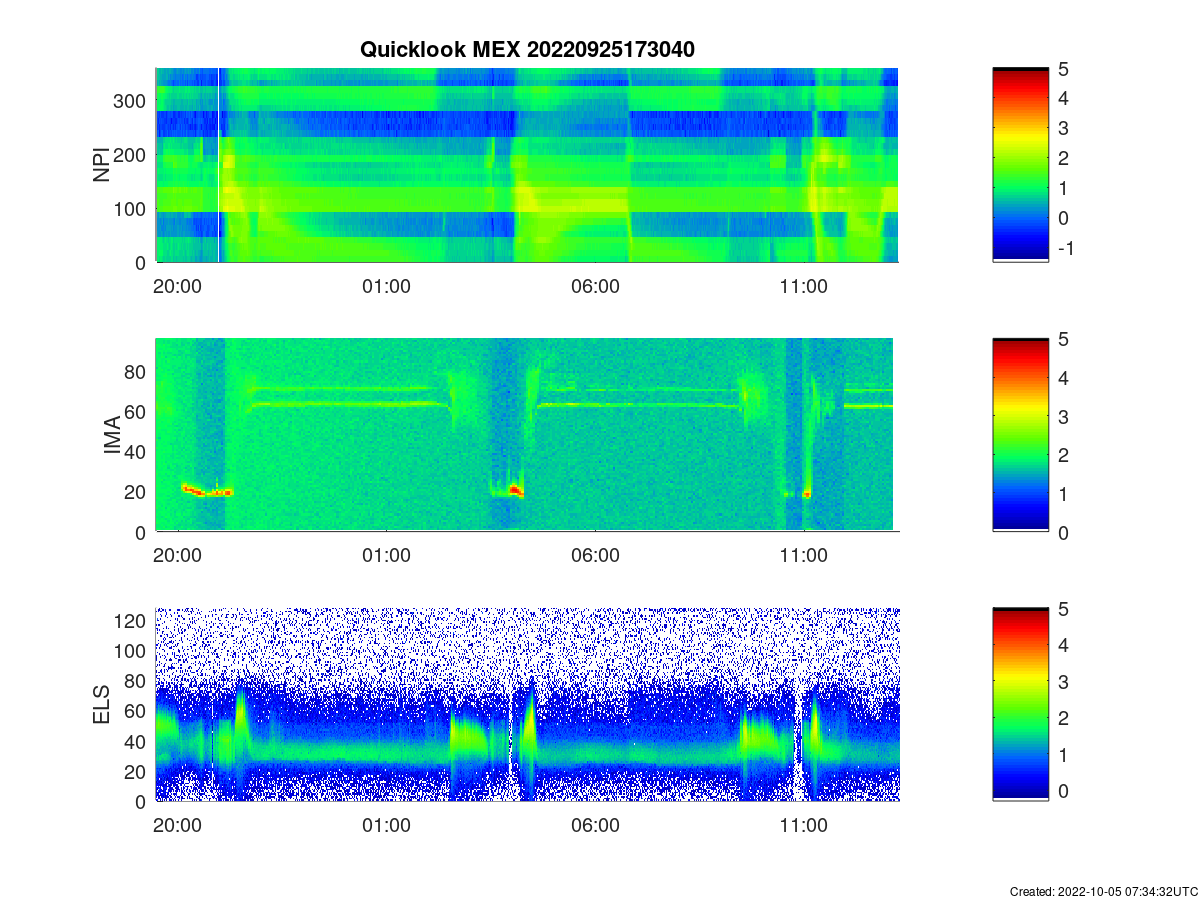Click the "01:00" time label under IMA plot

(x=386, y=556)
